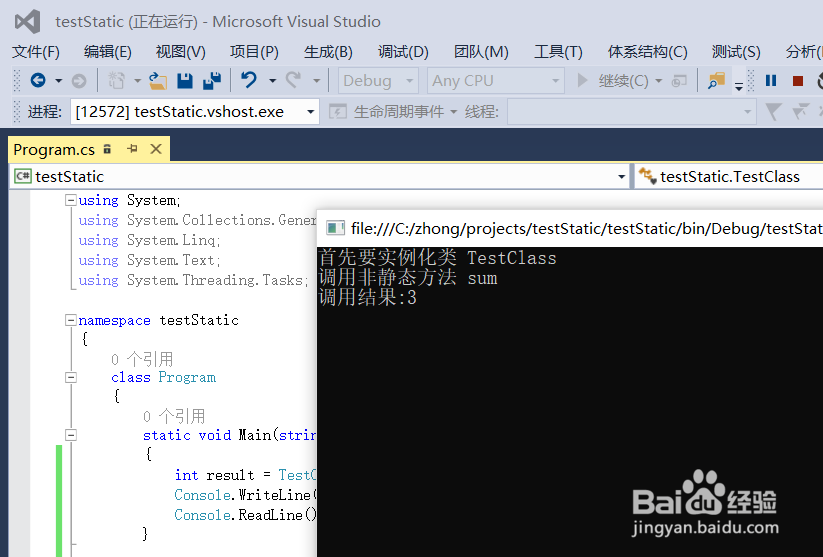This screenshot has width=823, height=557.
Task: Click the 'int result' code line
Action: 246,475
